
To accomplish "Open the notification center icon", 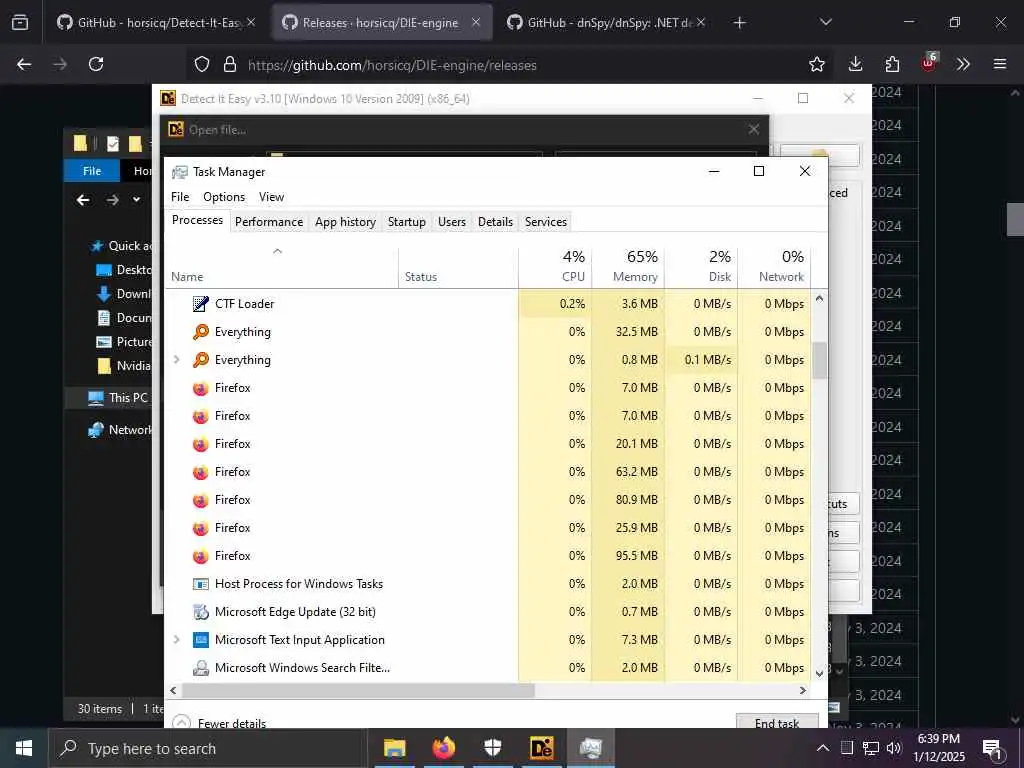I will (x=992, y=748).
